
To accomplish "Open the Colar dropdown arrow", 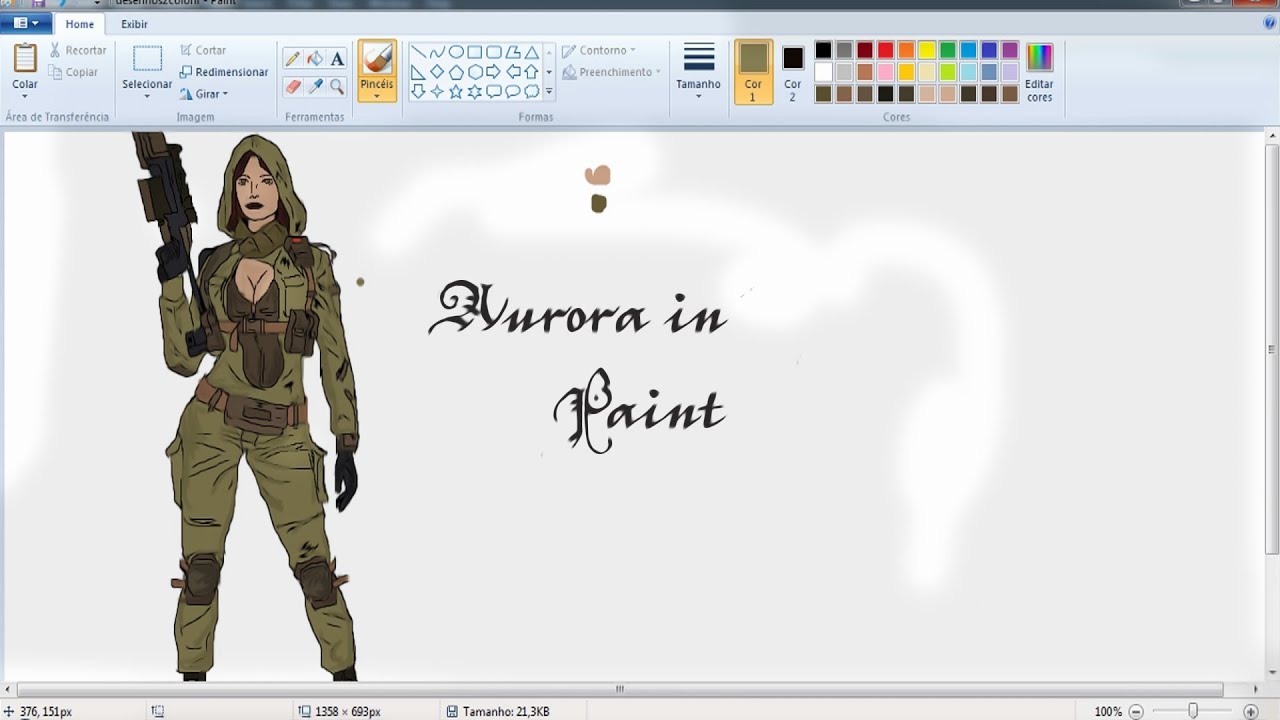I will coord(25,96).
